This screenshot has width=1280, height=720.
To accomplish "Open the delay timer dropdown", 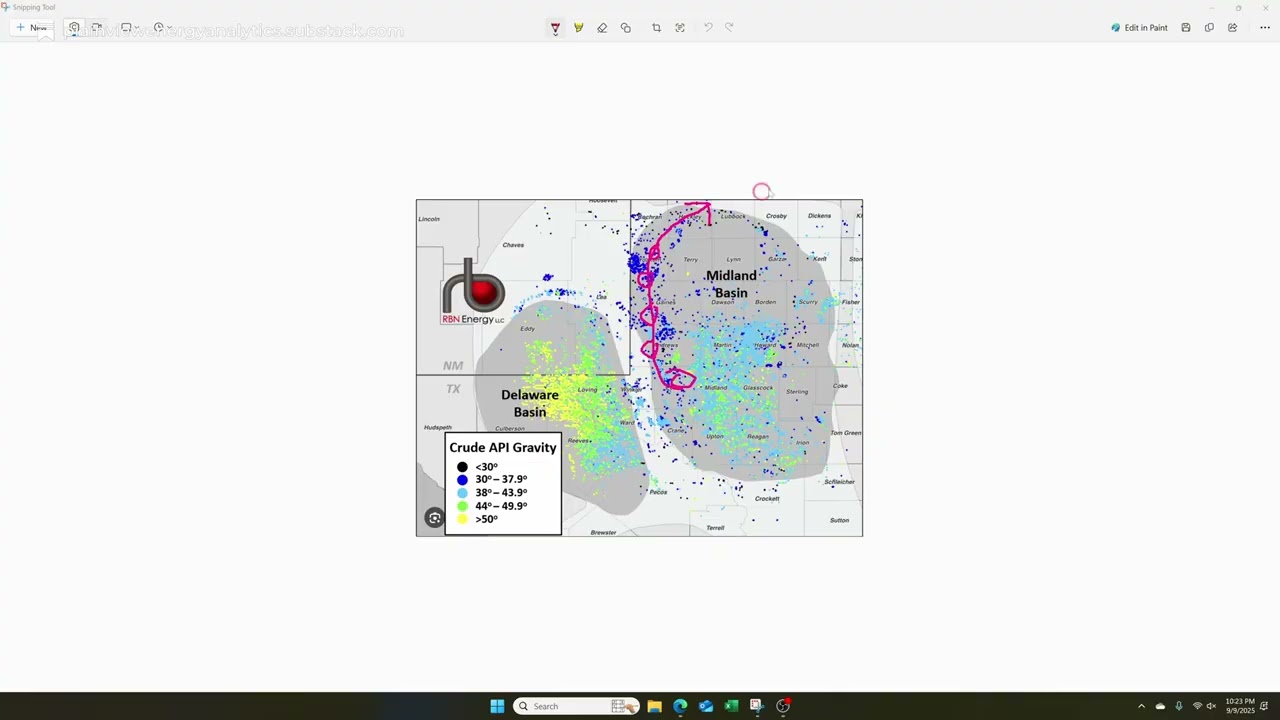I will (163, 28).
